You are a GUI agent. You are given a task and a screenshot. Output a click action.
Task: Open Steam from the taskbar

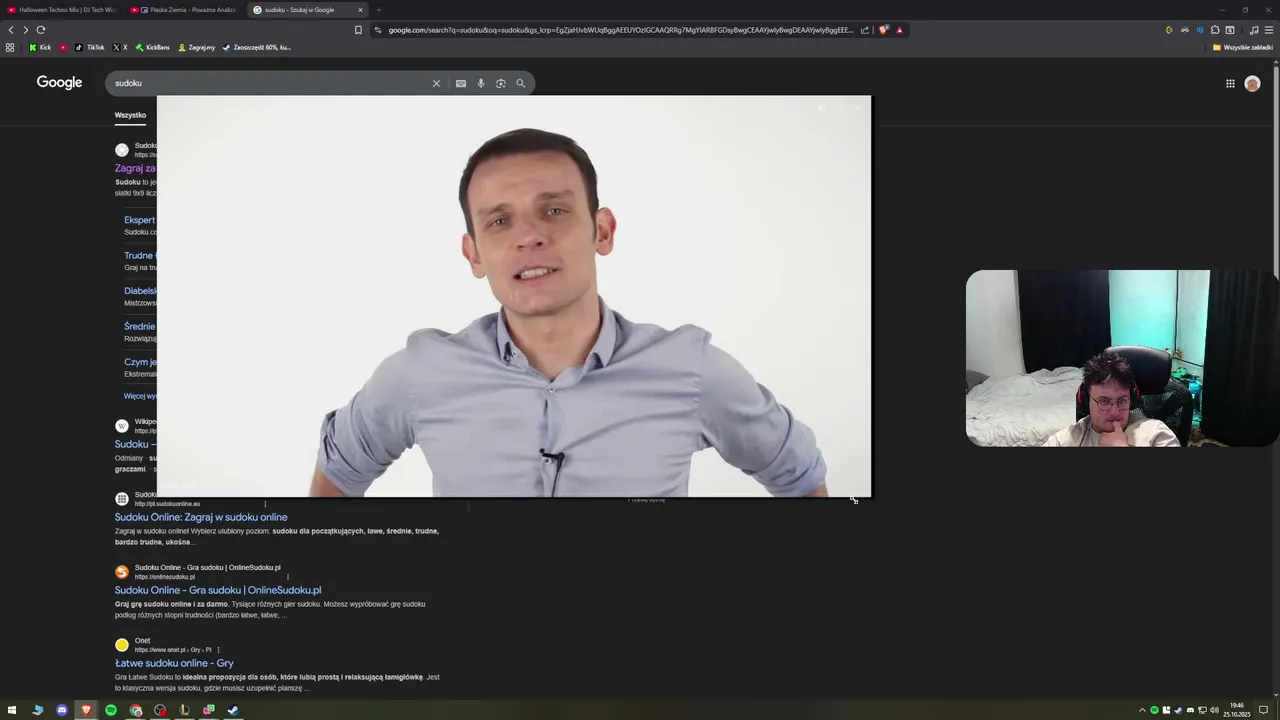click(233, 710)
